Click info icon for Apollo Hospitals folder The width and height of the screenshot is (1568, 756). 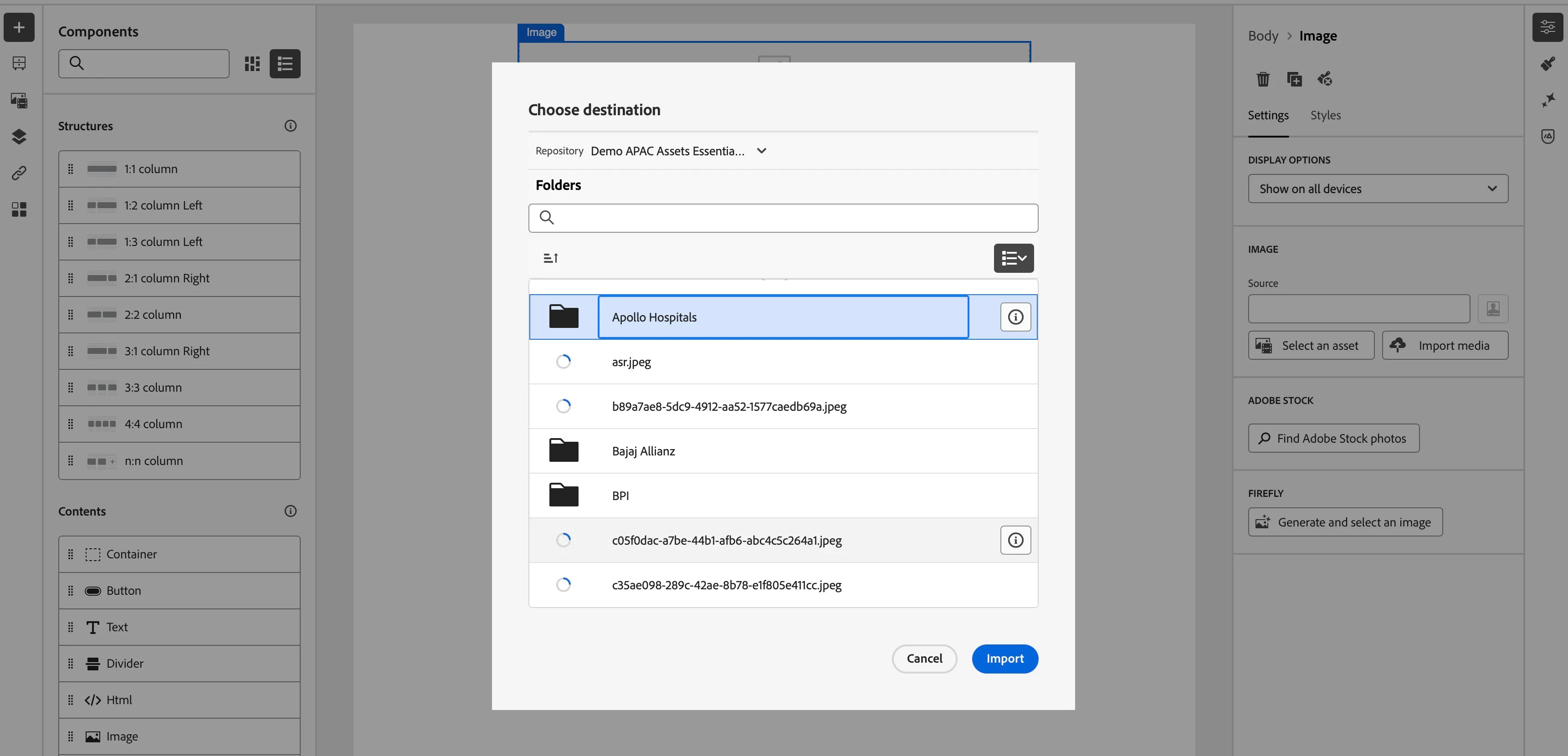coord(1015,317)
